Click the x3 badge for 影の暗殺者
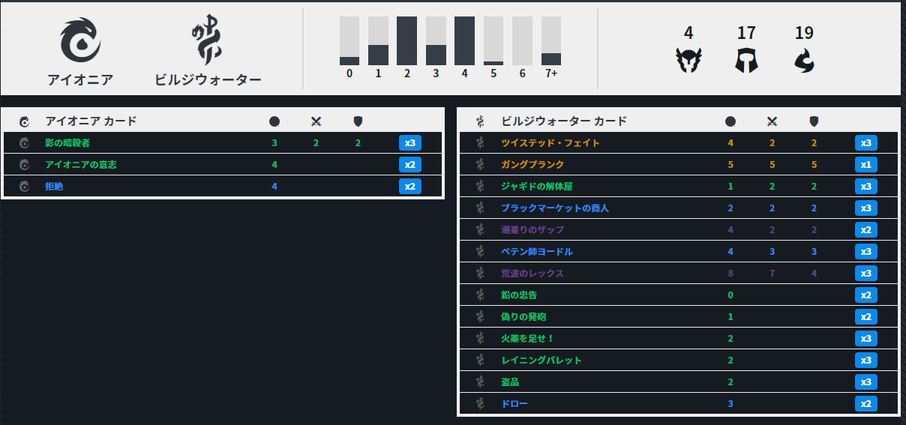 tap(410, 143)
